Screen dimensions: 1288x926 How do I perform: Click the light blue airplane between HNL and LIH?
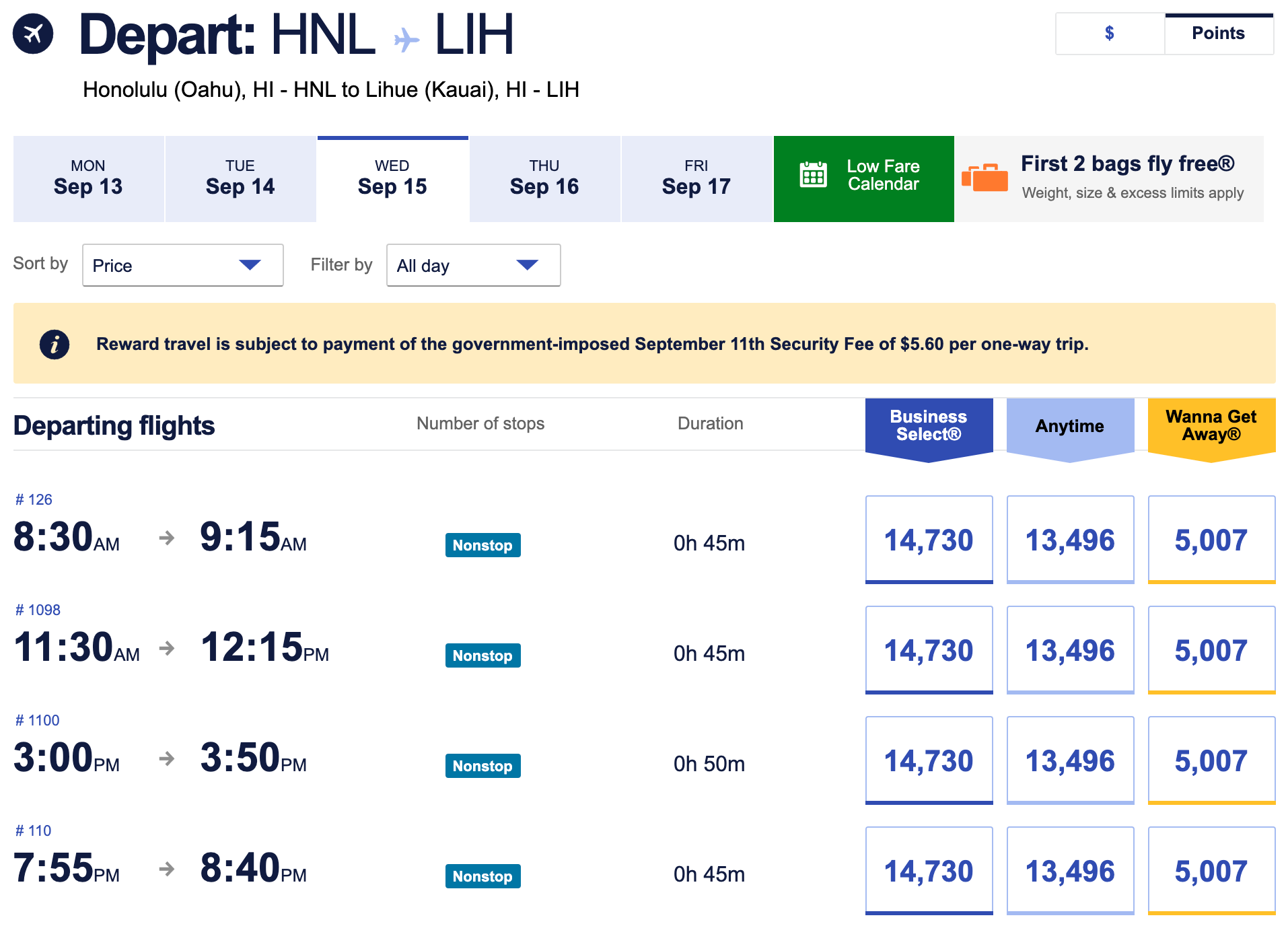click(406, 39)
